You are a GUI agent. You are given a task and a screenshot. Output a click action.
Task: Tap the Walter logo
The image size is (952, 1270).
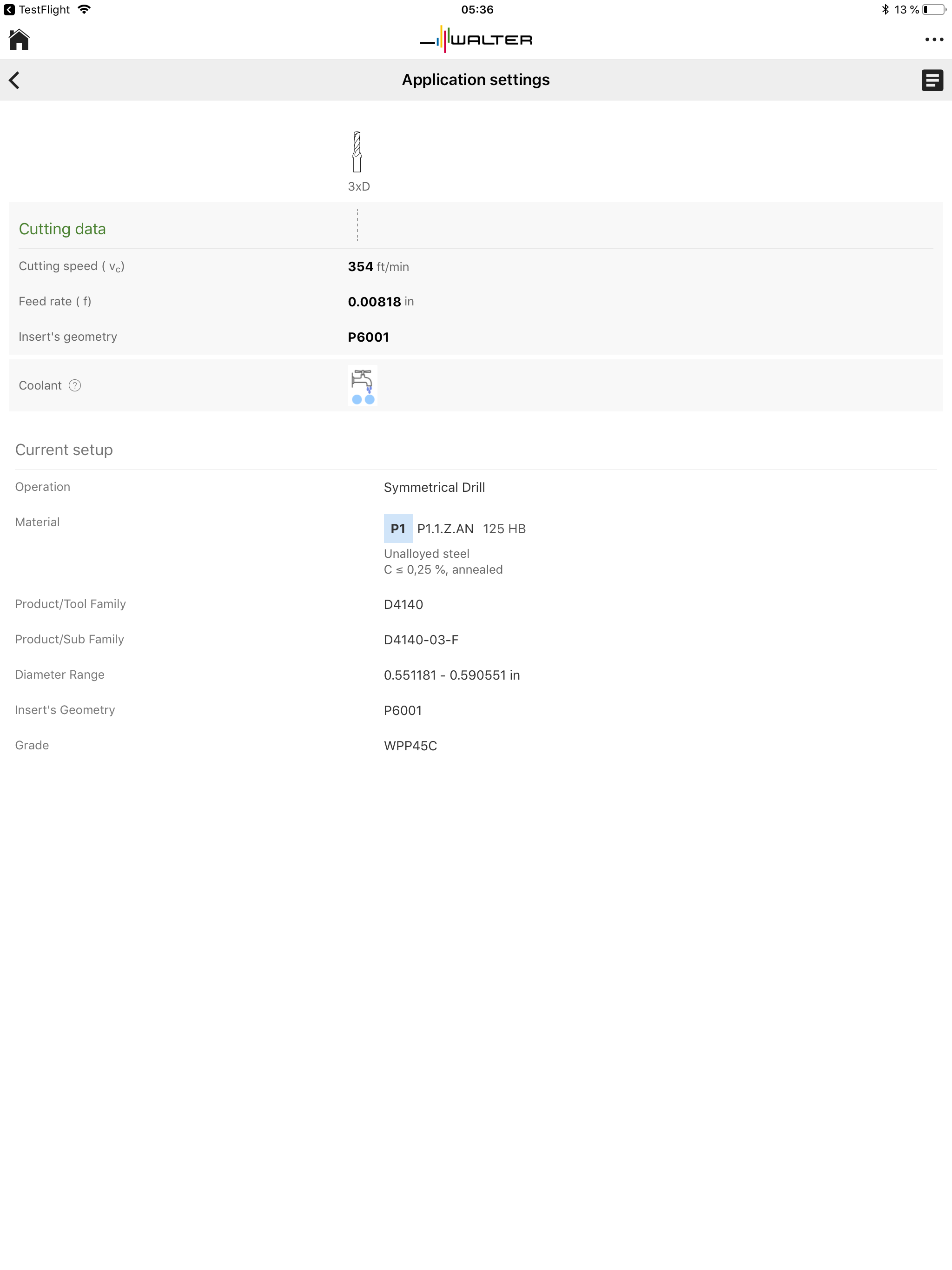[x=476, y=39]
